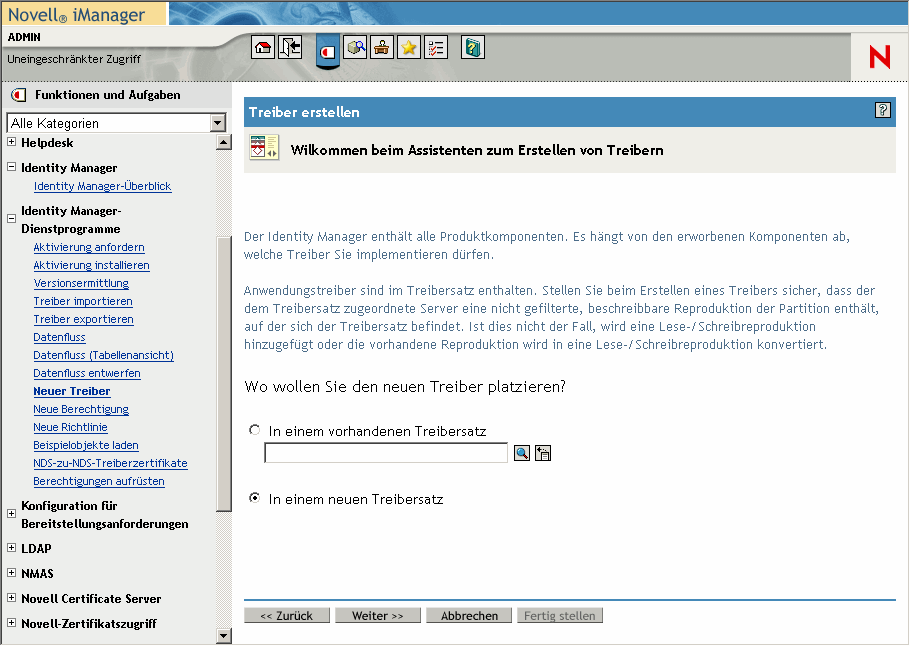Click the Help book icon in the toolbar
Screen dimensions: 910x646
coord(472,47)
